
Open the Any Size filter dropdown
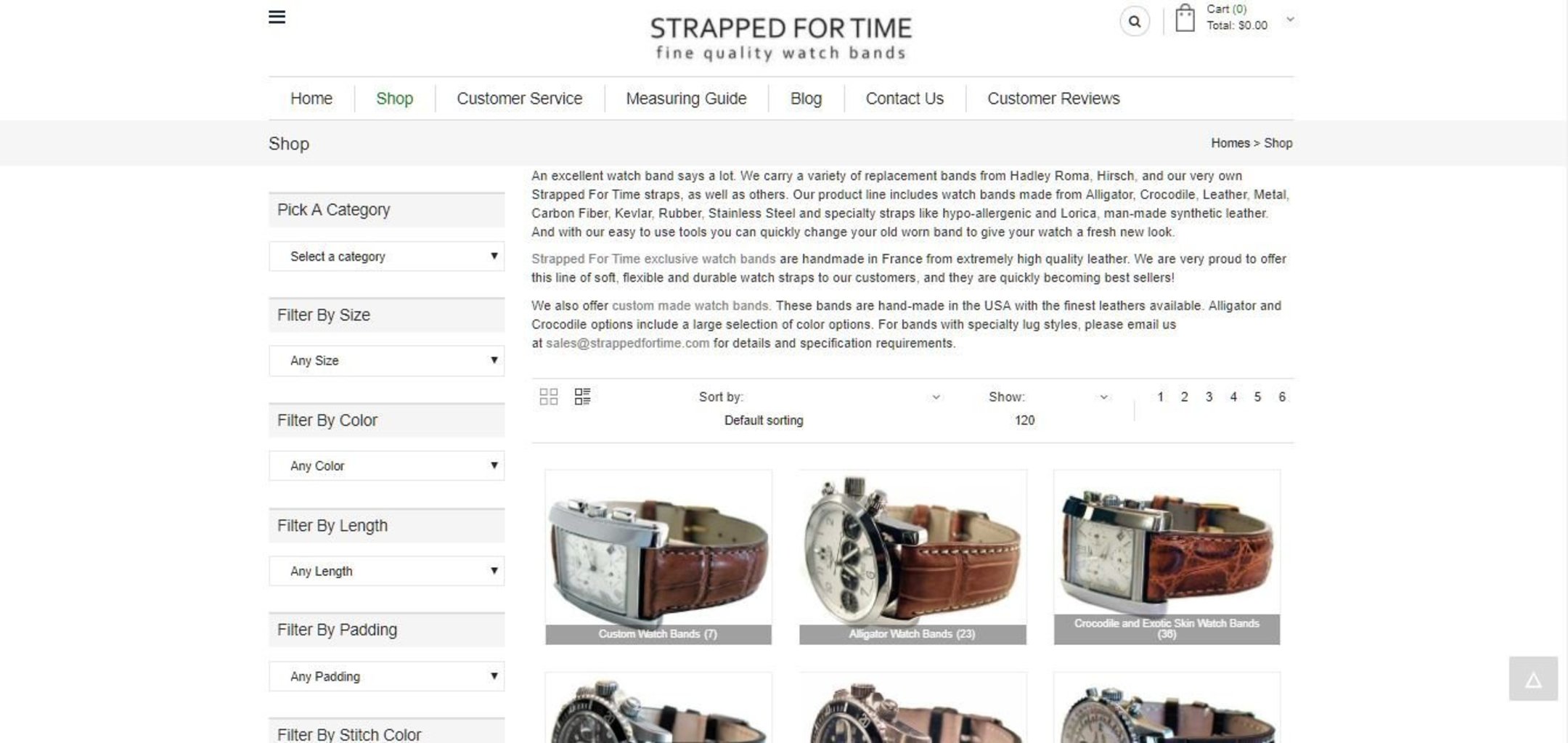pyautogui.click(x=387, y=361)
